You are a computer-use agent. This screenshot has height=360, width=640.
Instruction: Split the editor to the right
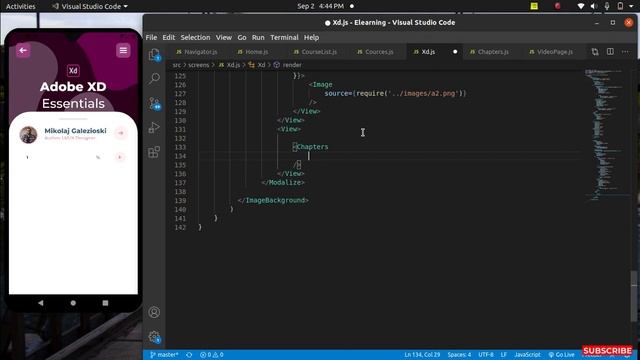coord(610,52)
